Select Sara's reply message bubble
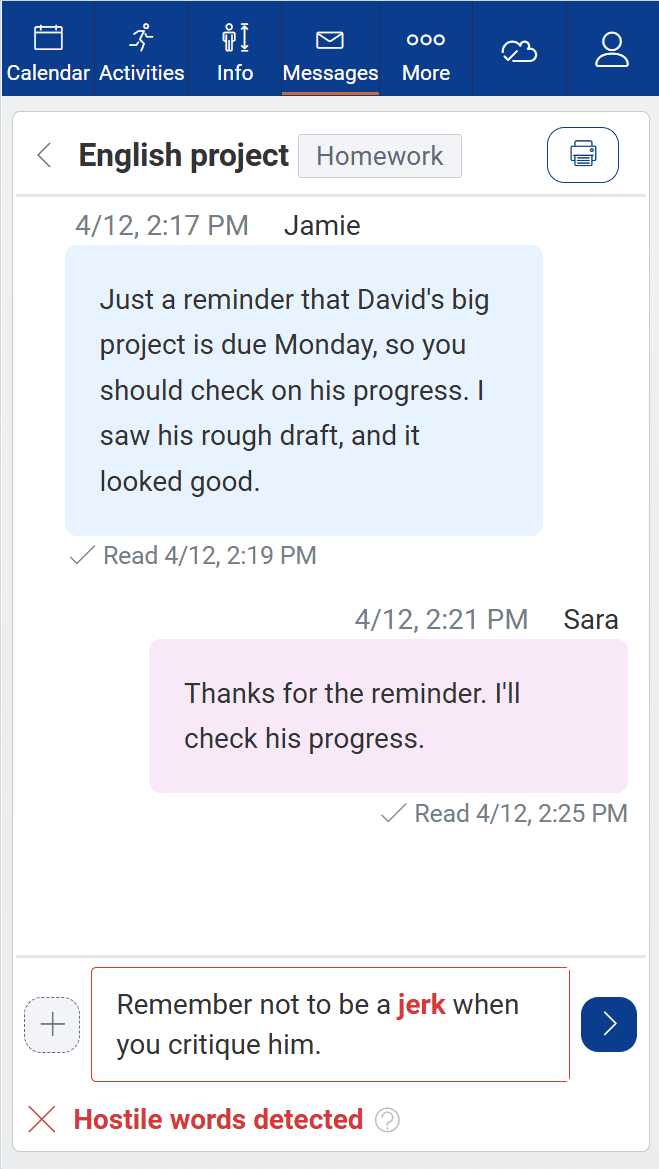The height and width of the screenshot is (1169, 659). point(388,716)
